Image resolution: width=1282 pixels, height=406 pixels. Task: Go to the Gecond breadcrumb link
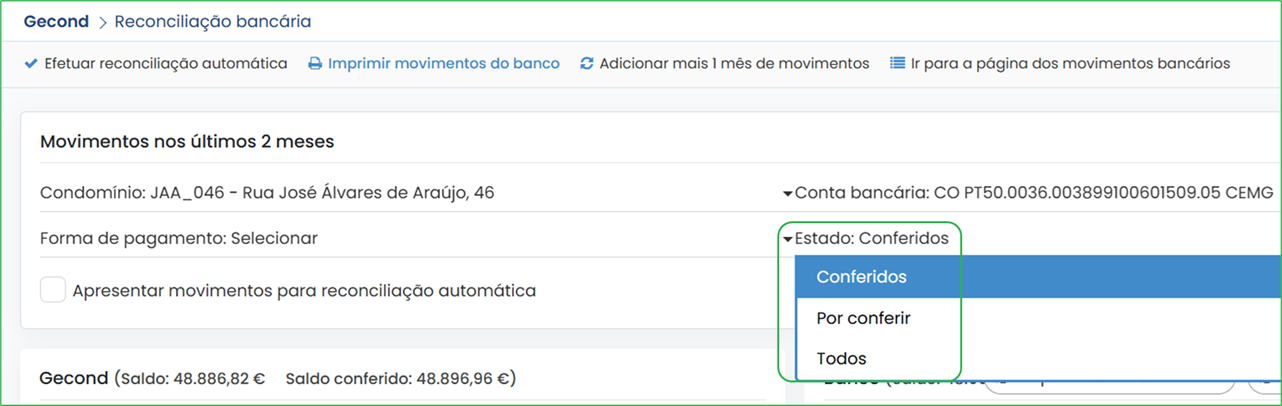[55, 21]
